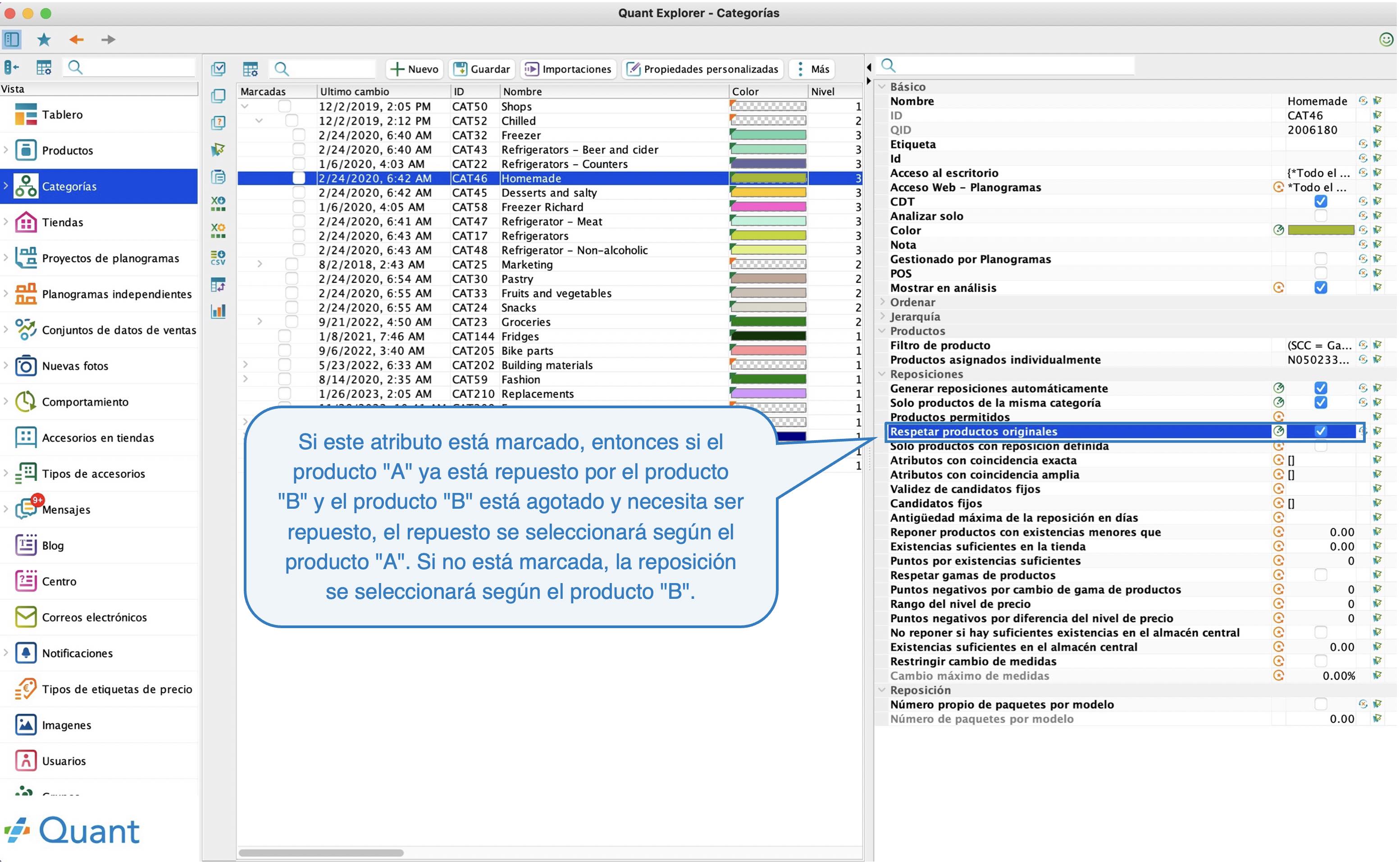Go forward with the gray arrow
Screen dimensions: 1400x862
(x=108, y=39)
